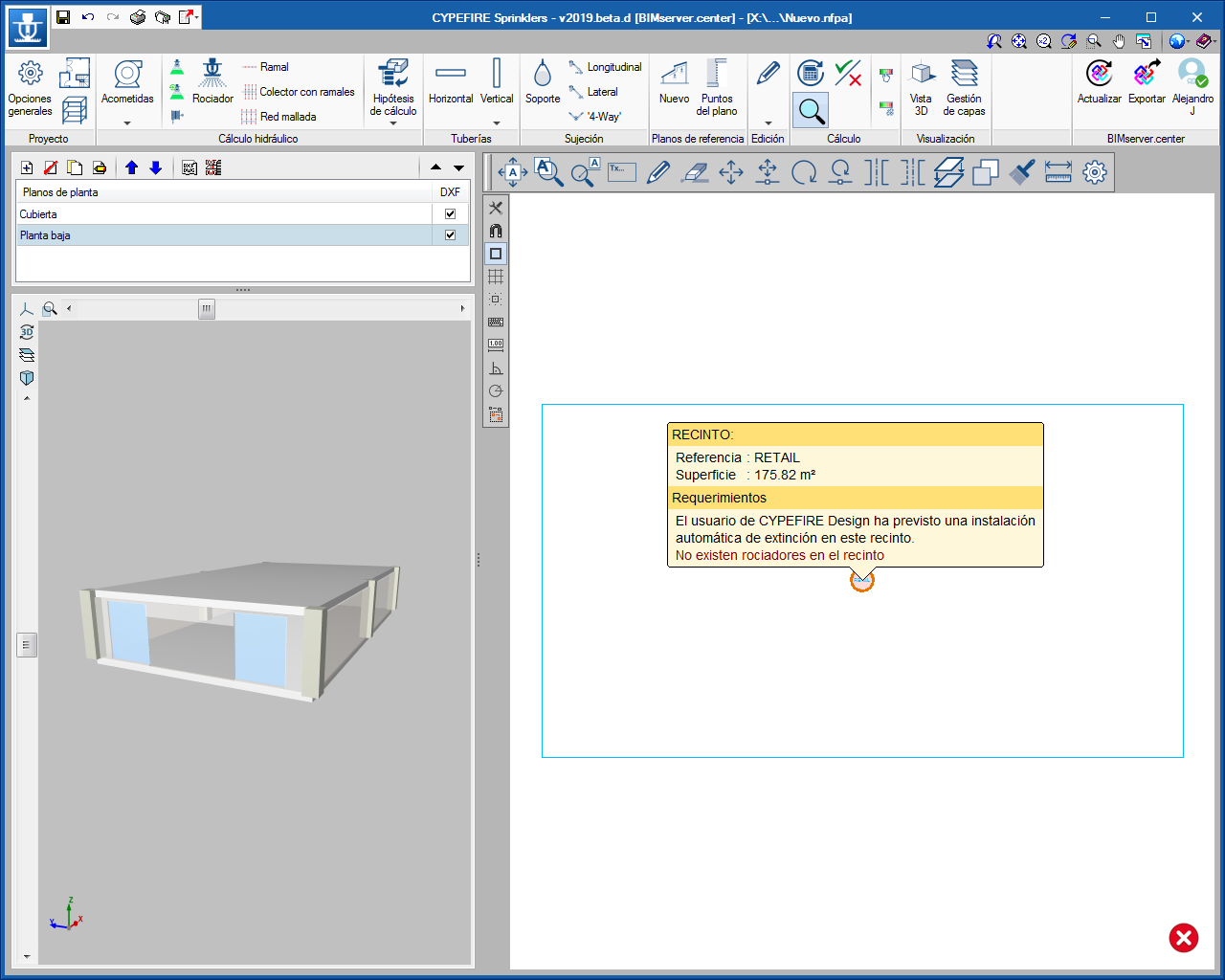Viewport: 1225px width, 980px height.
Task: Open the globe icon dropdown
Action: tap(1189, 41)
